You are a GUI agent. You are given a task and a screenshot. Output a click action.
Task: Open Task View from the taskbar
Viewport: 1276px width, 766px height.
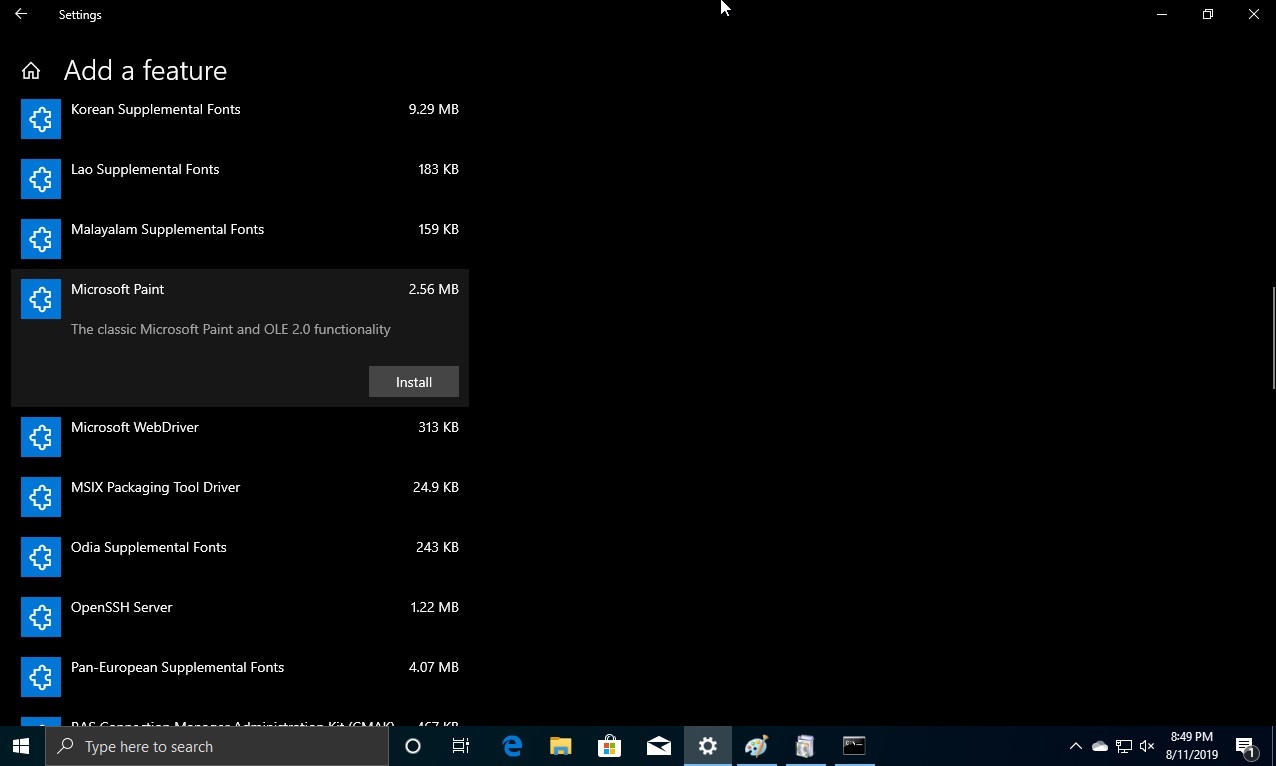[x=461, y=746]
